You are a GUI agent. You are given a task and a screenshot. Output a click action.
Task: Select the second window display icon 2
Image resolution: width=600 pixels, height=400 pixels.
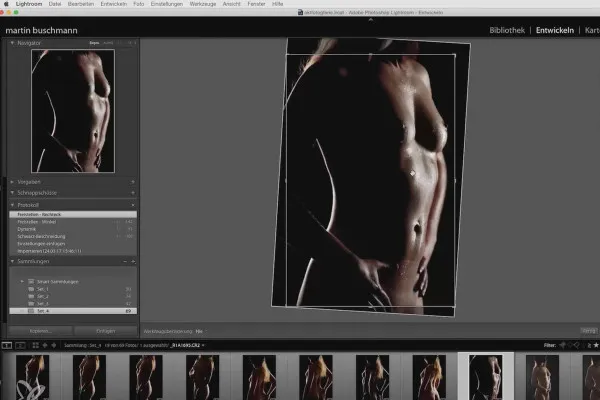(20, 345)
